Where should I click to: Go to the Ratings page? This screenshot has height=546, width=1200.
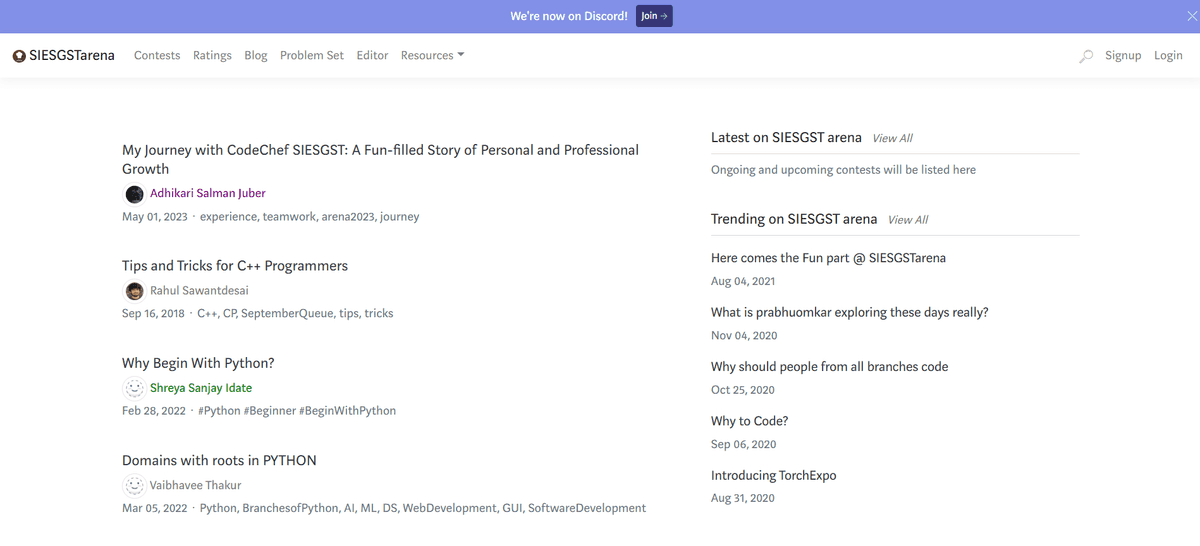tap(212, 56)
